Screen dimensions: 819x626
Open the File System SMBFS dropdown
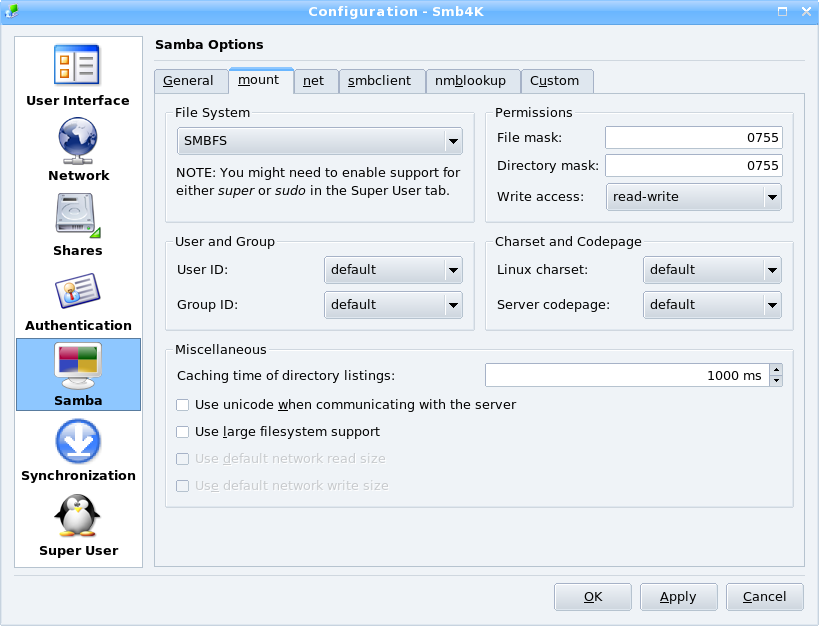pyautogui.click(x=320, y=141)
